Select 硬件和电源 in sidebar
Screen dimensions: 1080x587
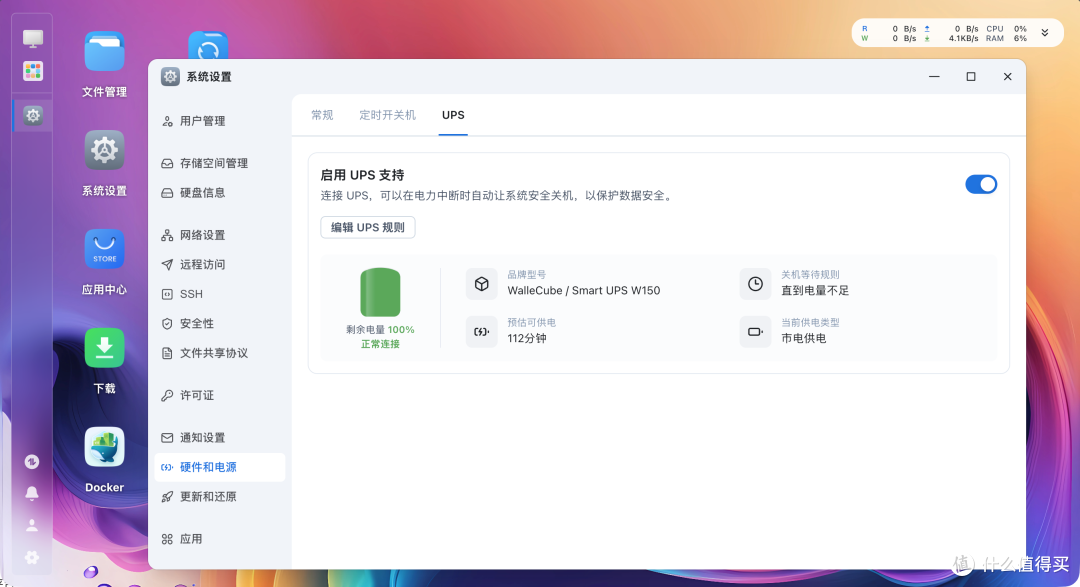point(220,467)
